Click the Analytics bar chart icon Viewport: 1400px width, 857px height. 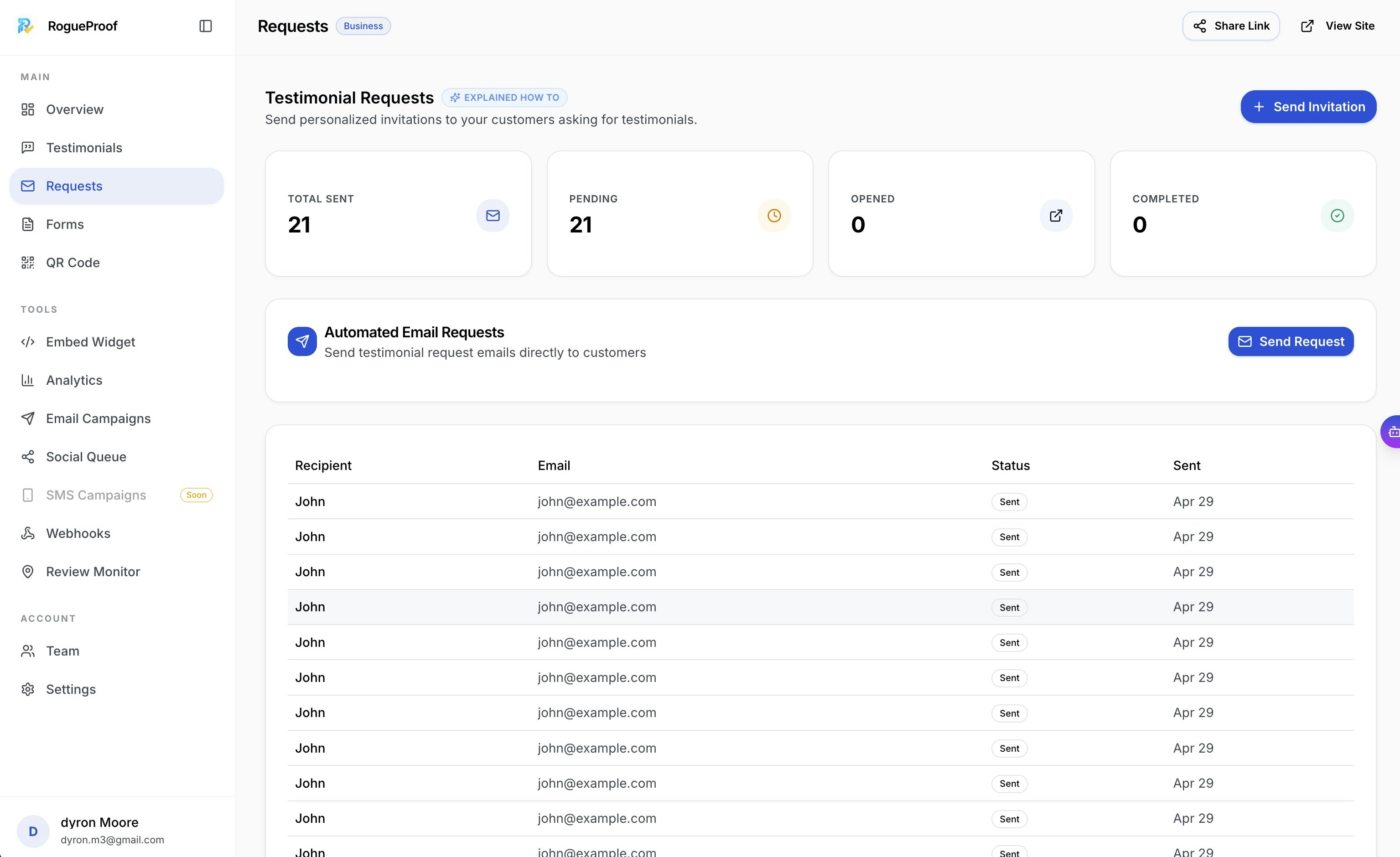[x=28, y=380]
